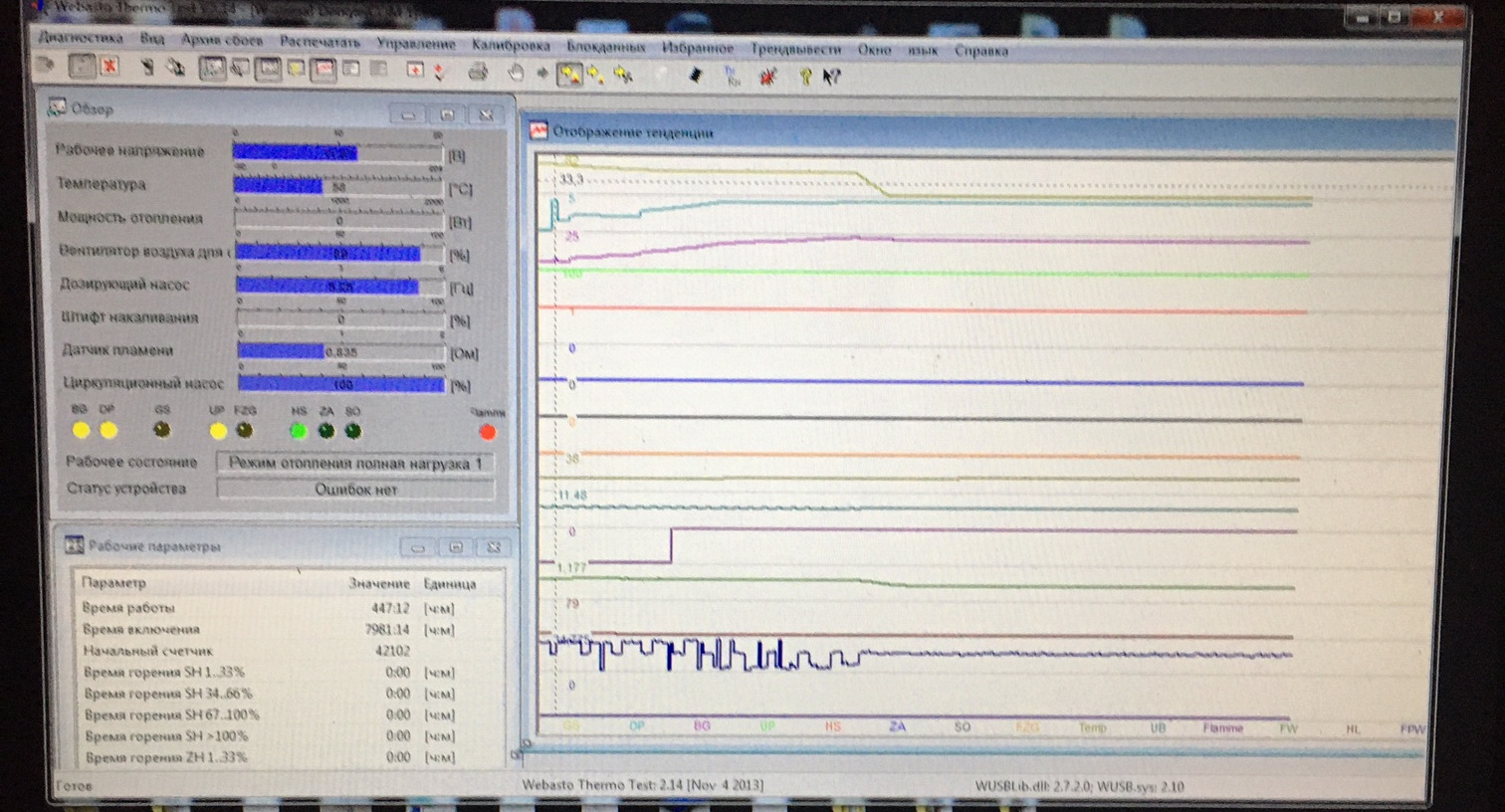
Task: Open the Избранное menu
Action: [x=698, y=48]
